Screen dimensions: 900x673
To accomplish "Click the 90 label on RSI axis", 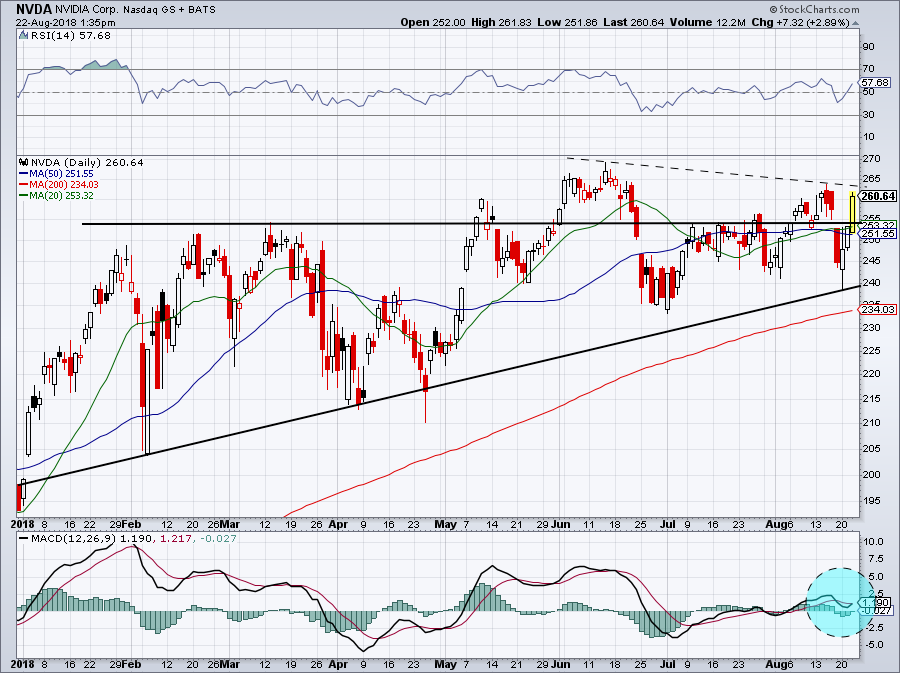I will point(868,47).
